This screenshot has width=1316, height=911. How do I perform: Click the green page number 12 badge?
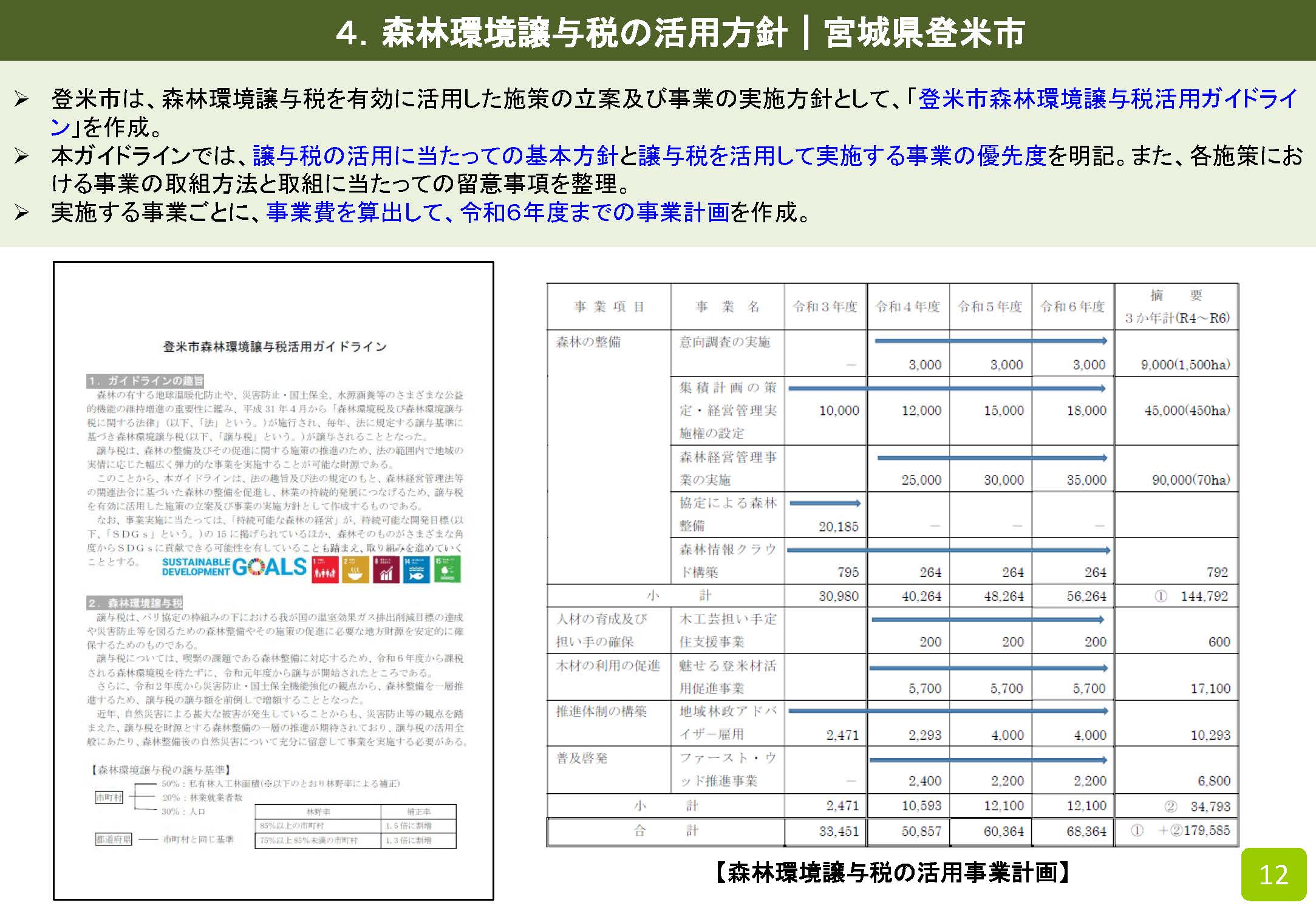(x=1273, y=875)
